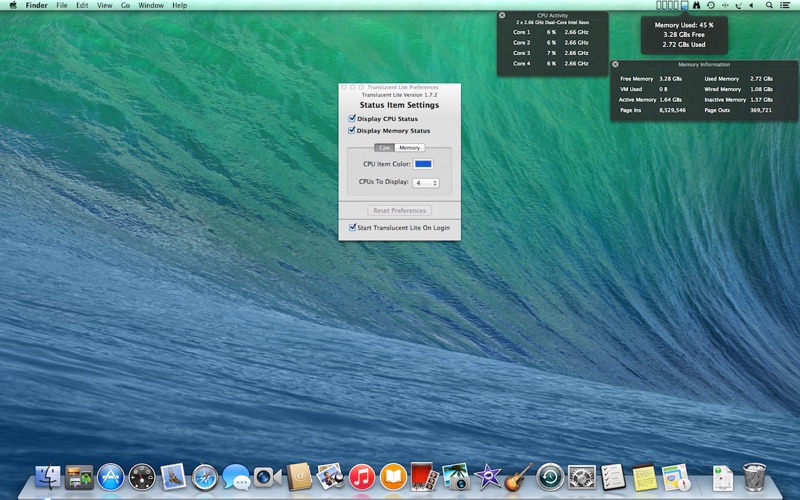Switch to the Memory tab
The width and height of the screenshot is (800, 500).
click(410, 147)
